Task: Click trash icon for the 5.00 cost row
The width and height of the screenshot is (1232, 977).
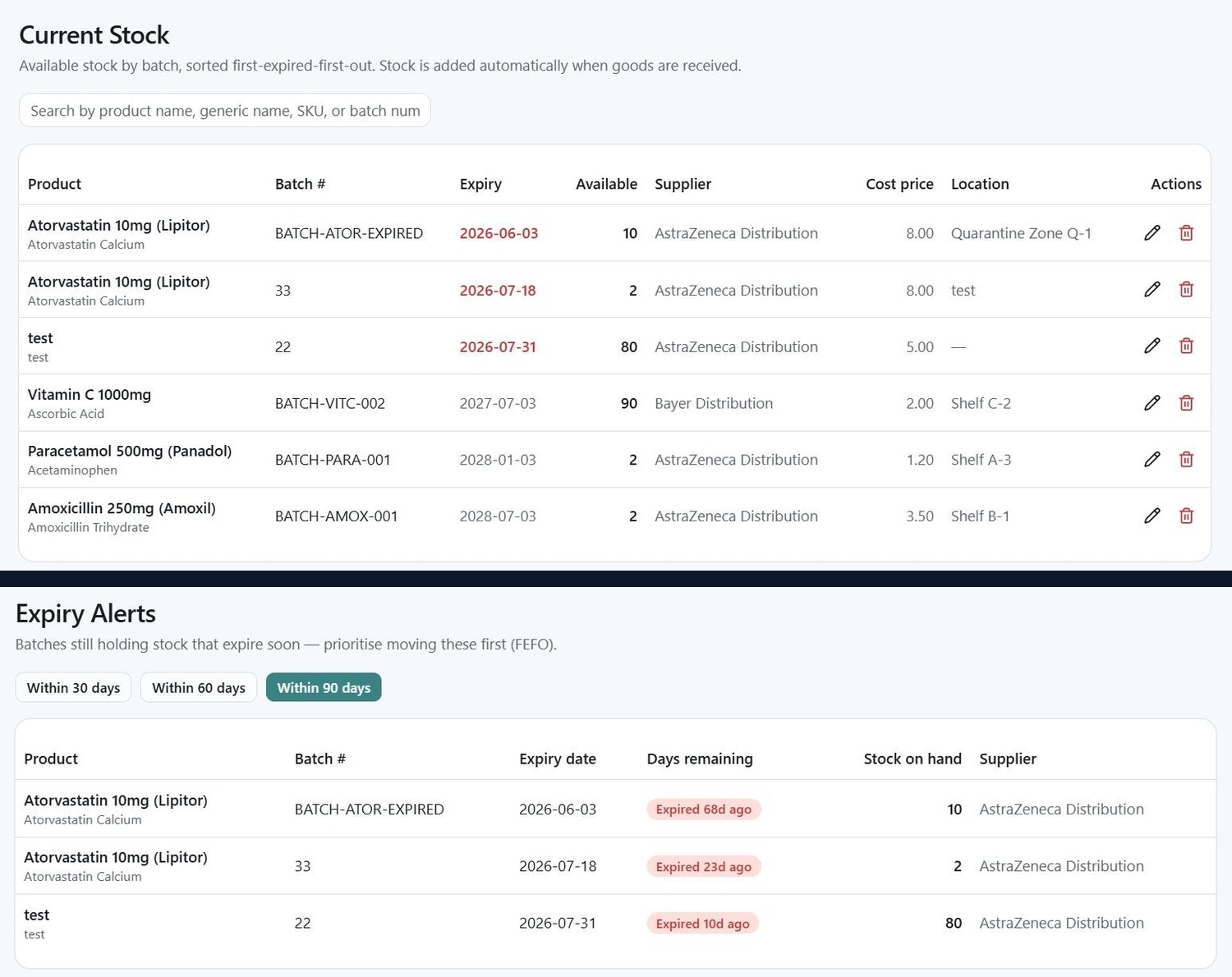Action: 1186,346
